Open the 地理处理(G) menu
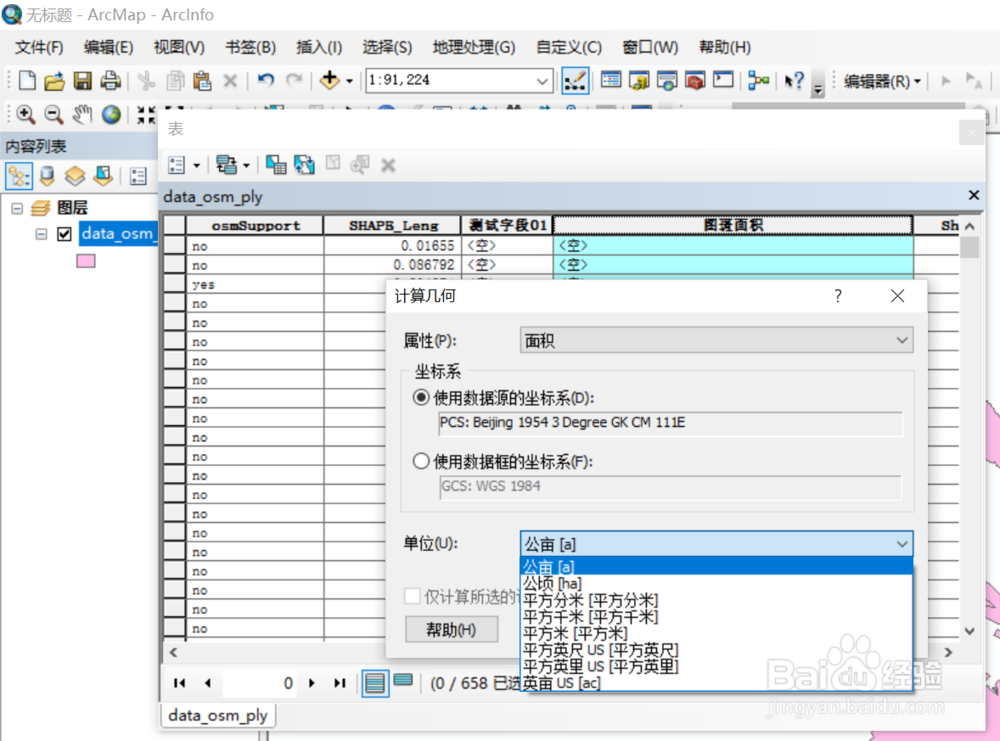The width and height of the screenshot is (1000, 741). point(474,47)
